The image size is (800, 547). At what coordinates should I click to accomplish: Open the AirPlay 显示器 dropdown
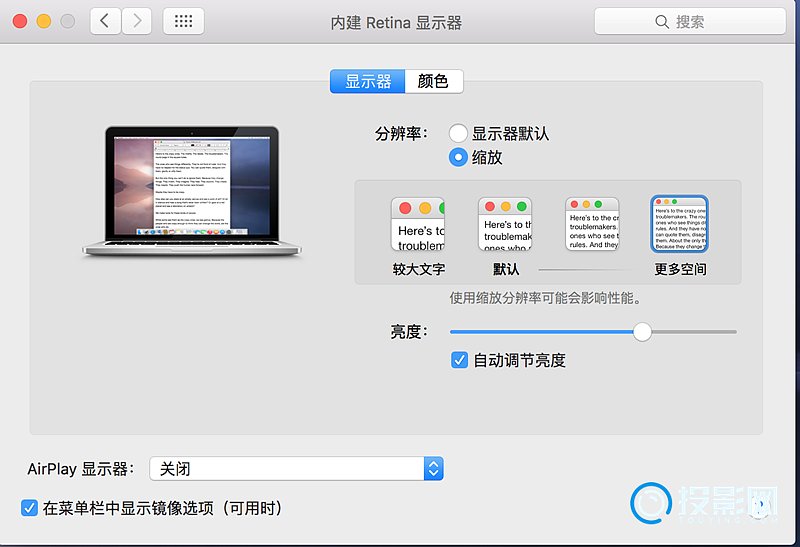point(295,468)
